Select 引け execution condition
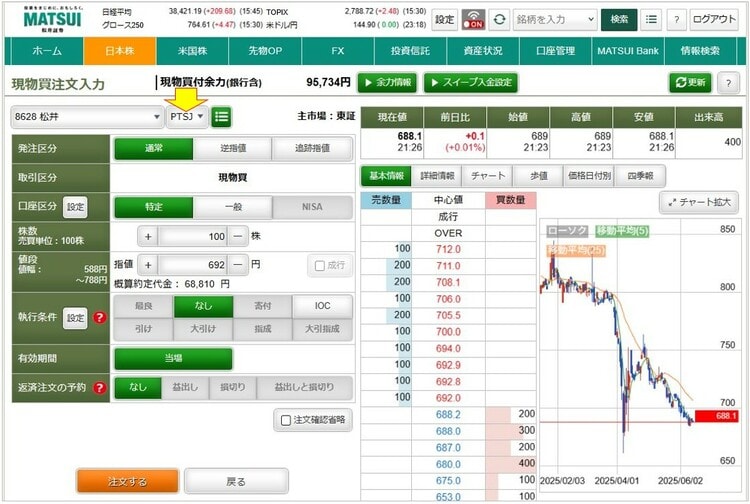Viewport: 750px width, 504px height. pos(143,329)
